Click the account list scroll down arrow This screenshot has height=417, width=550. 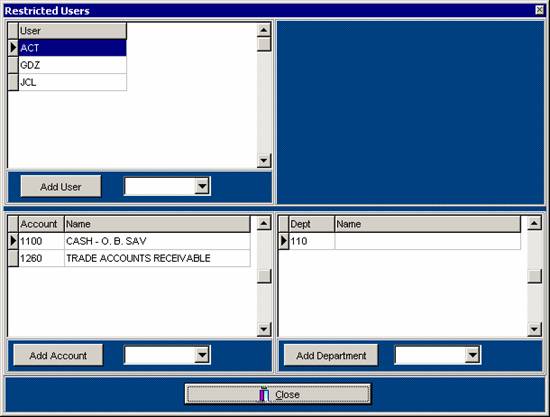264,329
